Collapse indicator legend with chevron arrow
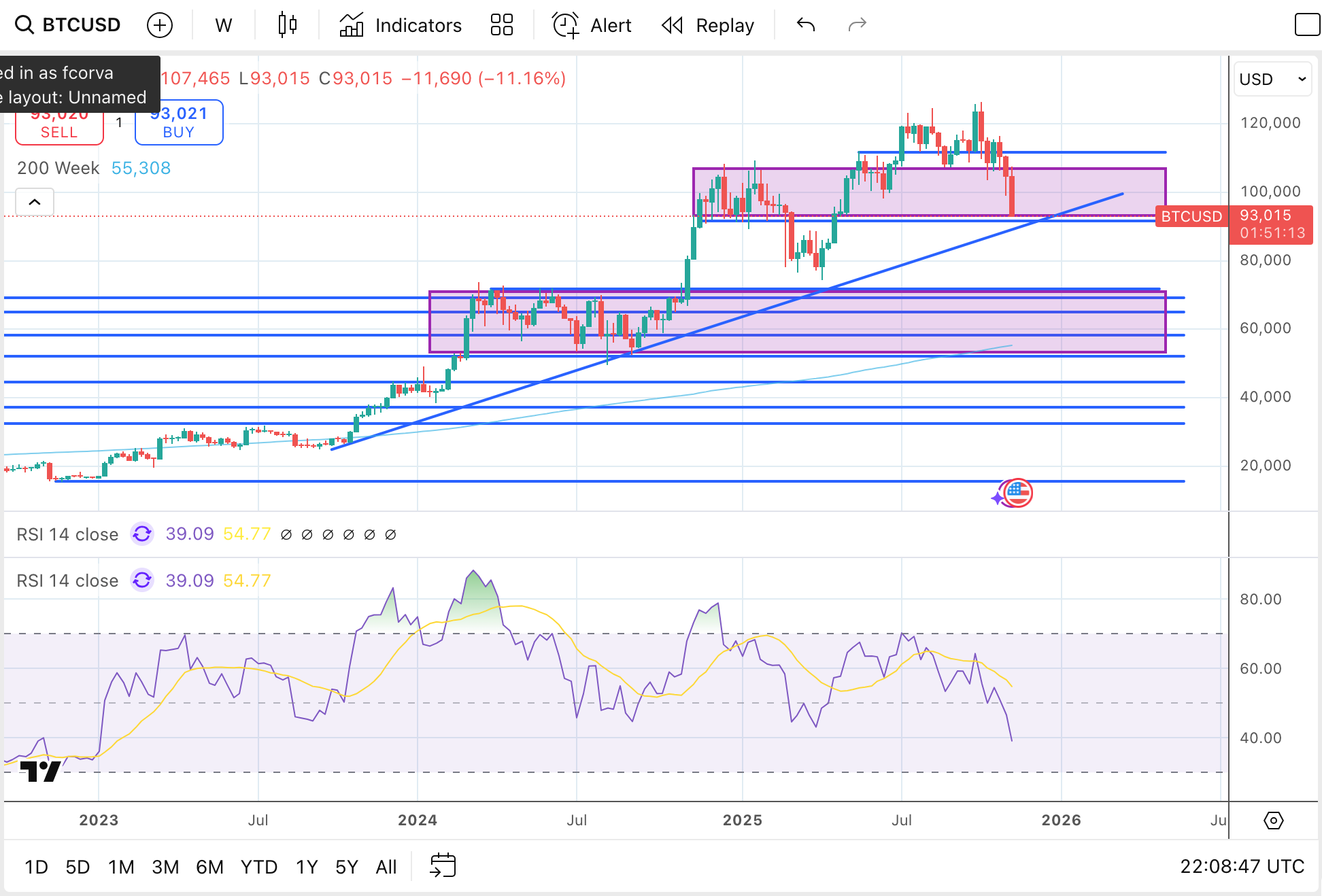 [35, 202]
